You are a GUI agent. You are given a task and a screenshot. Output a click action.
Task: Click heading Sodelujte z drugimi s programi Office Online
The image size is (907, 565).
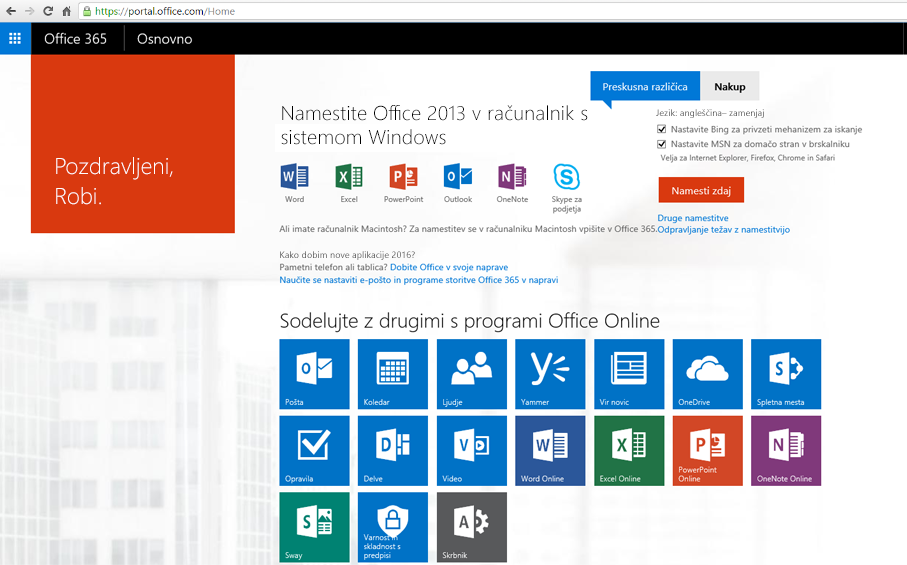[470, 320]
